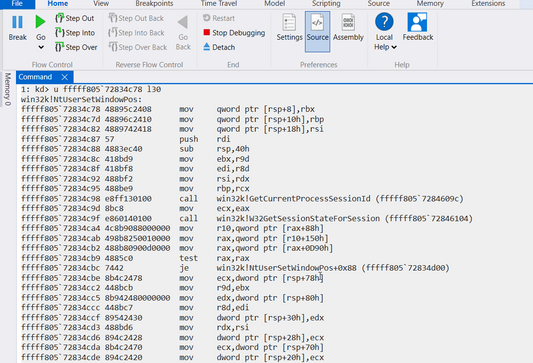Open the Scripting ribbon tab
533x363 pixels.
click(326, 4)
